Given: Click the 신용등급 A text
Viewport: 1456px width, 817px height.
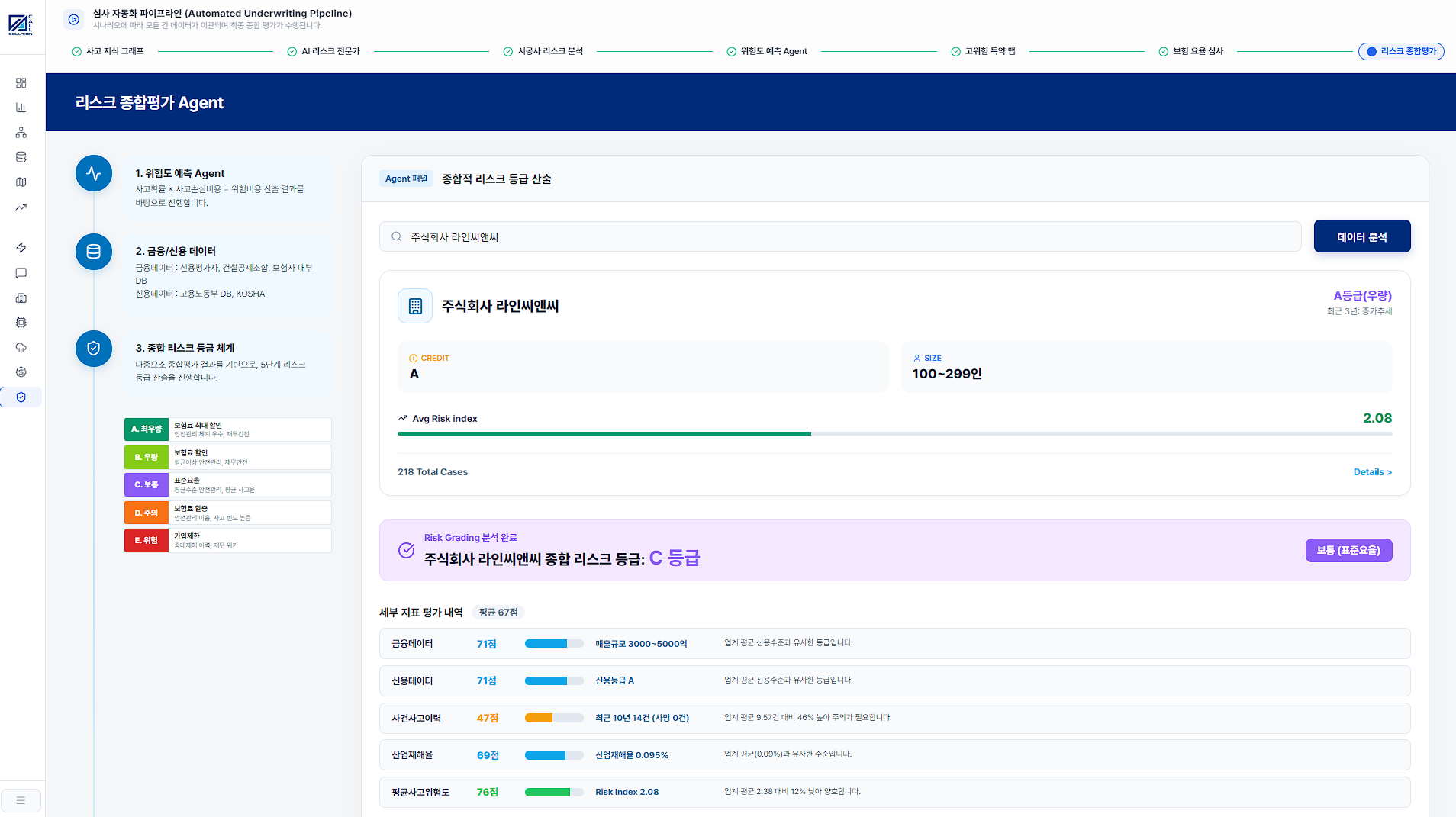Looking at the screenshot, I should click(x=614, y=680).
